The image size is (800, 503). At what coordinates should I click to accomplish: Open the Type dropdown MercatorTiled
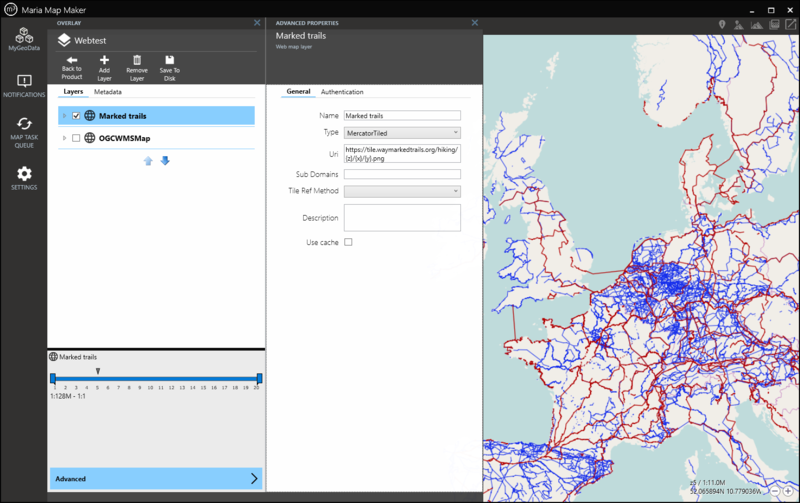pos(402,133)
